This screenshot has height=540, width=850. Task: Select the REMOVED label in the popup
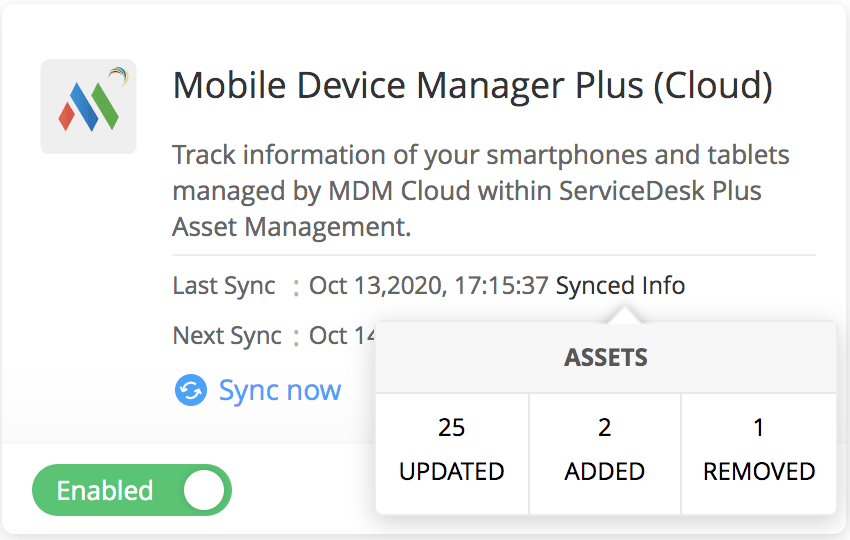[759, 471]
